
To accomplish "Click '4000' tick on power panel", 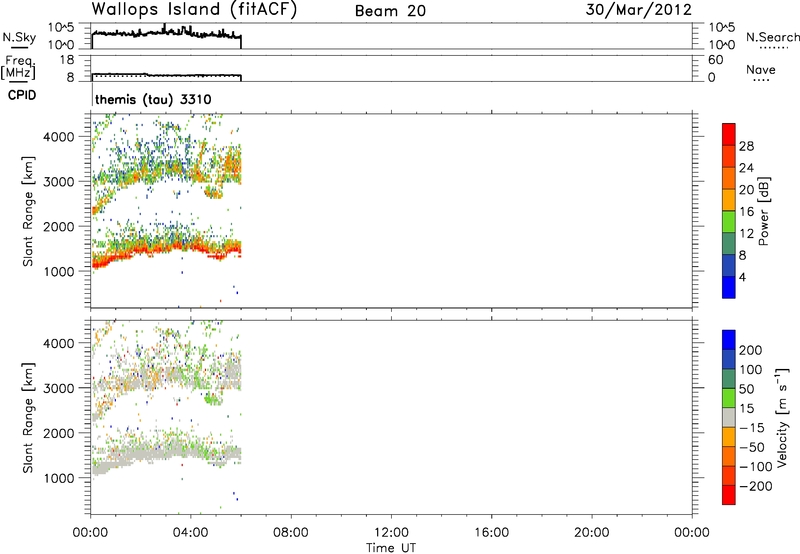I will [x=59, y=137].
